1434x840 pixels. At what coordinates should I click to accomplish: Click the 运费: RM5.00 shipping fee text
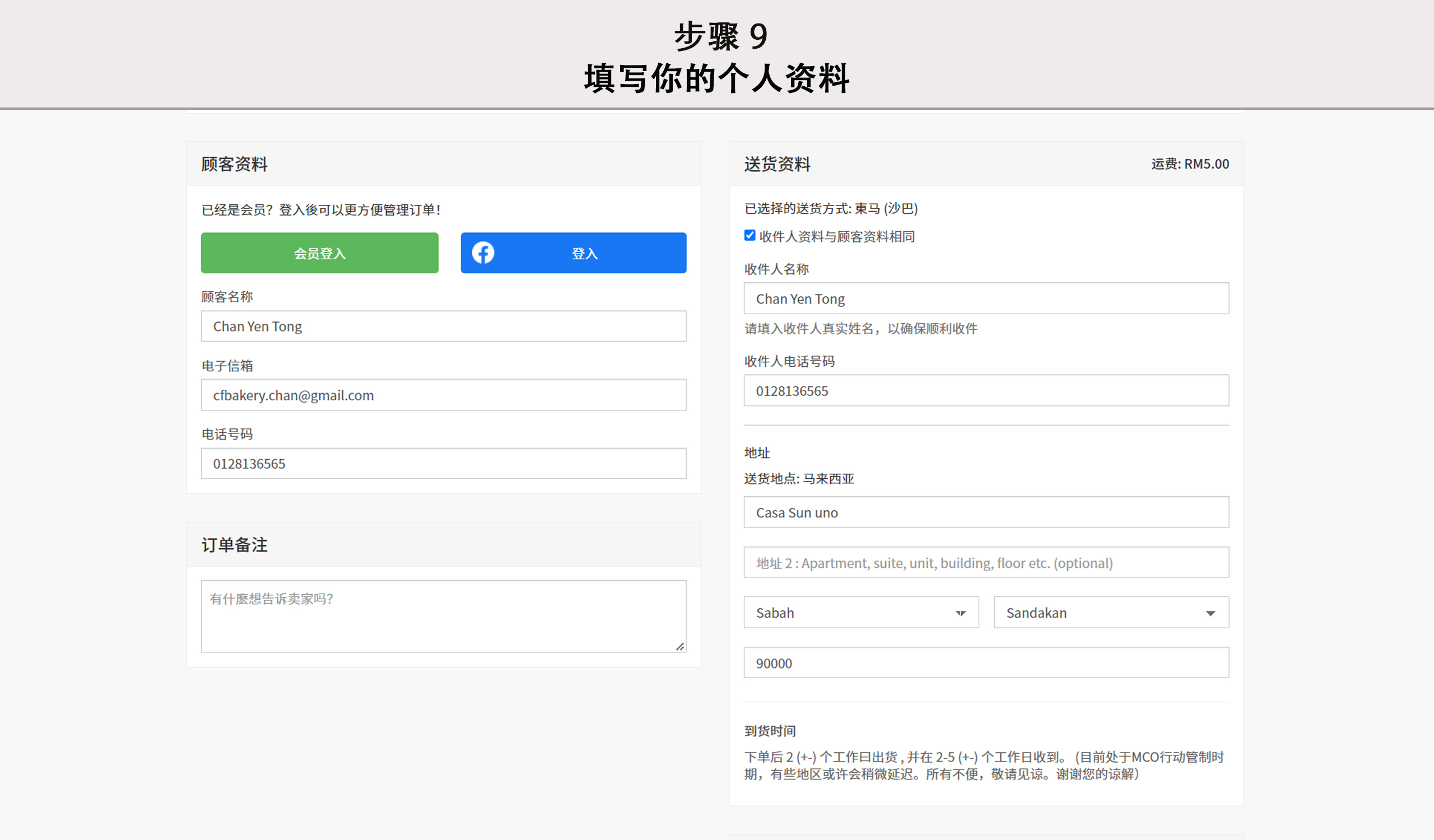(1190, 164)
